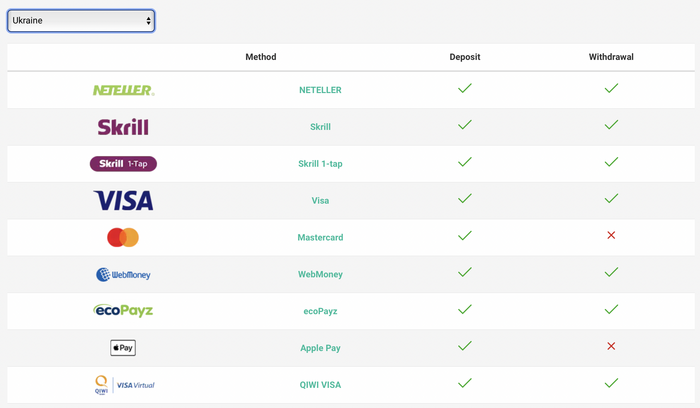Click the Withdrawal column header

tap(611, 57)
